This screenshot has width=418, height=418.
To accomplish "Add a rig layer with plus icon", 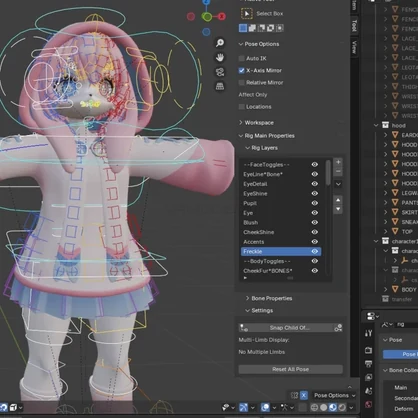I will coord(338,162).
